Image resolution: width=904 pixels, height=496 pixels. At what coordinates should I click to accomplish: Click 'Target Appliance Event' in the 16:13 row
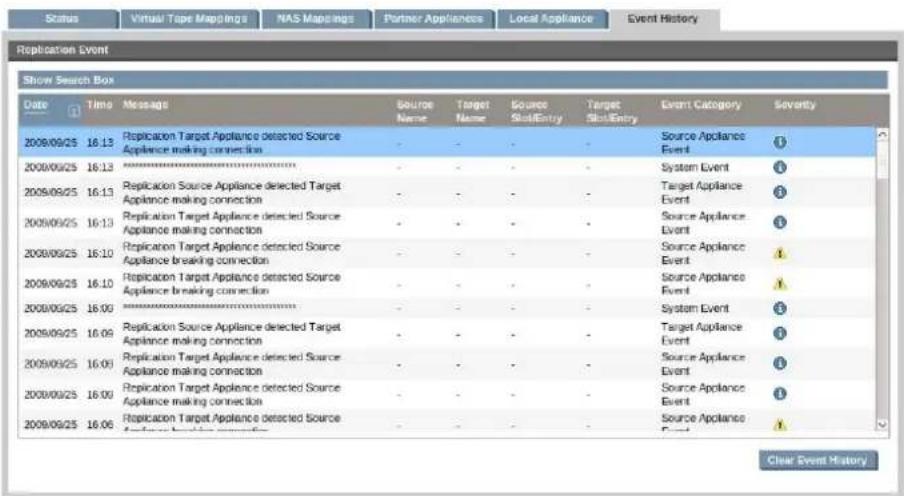click(x=702, y=193)
